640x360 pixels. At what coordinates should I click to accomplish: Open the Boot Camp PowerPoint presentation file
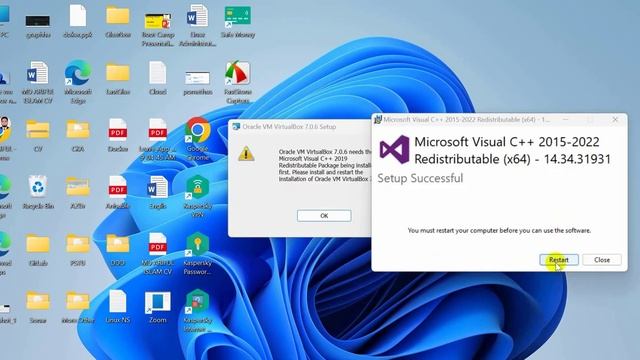[x=158, y=29]
